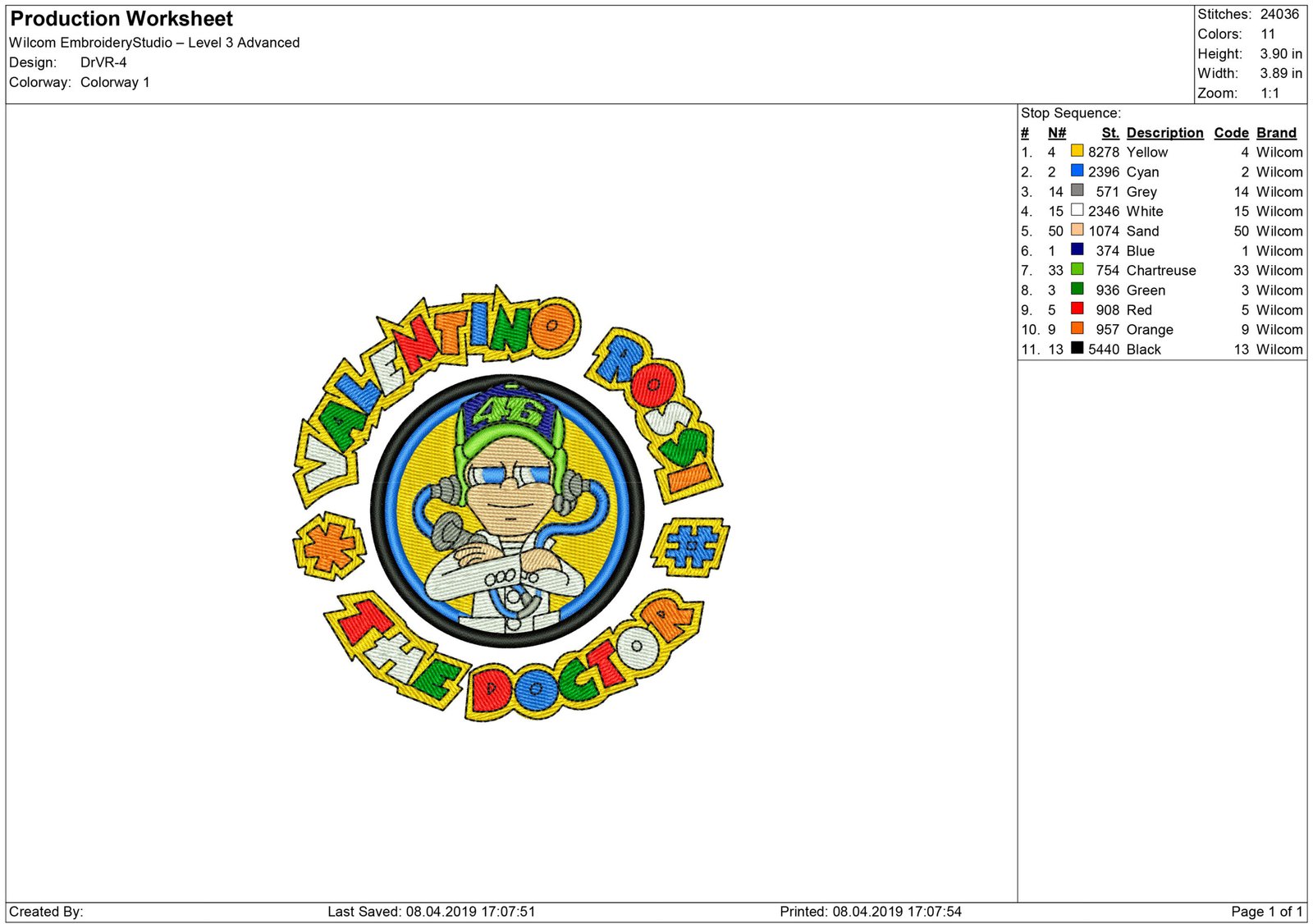
Task: Click 'Last Saved: 08.04.2019 17:07:51' text
Action: (x=431, y=912)
